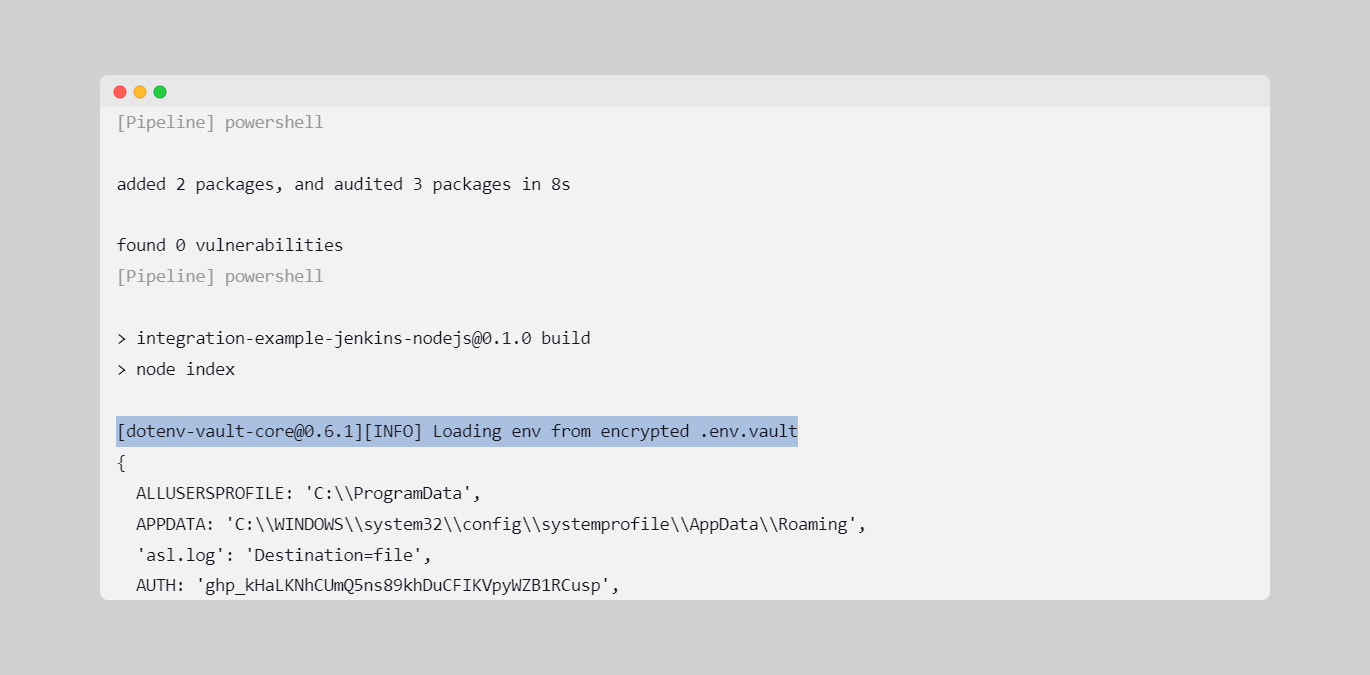Click the highlighted dotenv-vault-core log line
This screenshot has width=1370, height=675.
tap(457, 432)
